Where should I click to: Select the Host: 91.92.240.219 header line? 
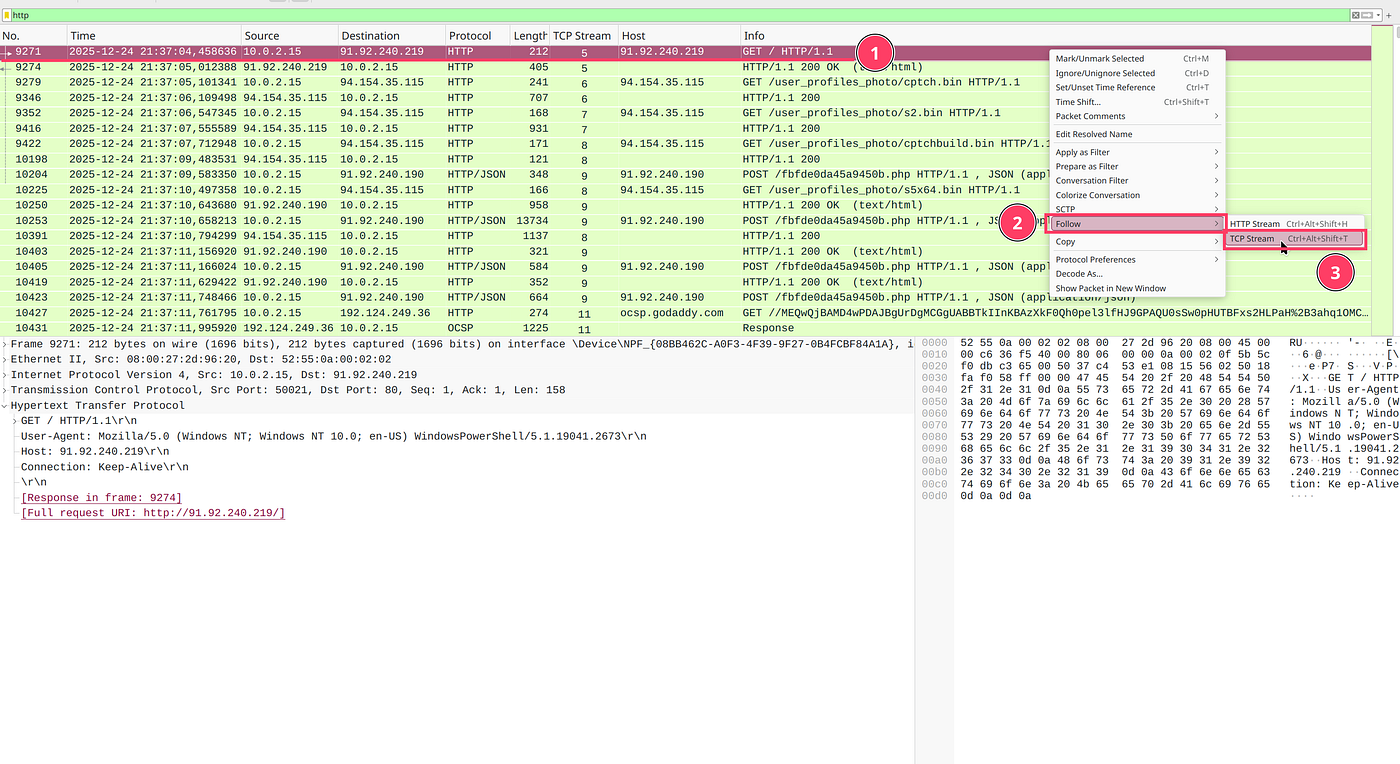tap(95, 451)
